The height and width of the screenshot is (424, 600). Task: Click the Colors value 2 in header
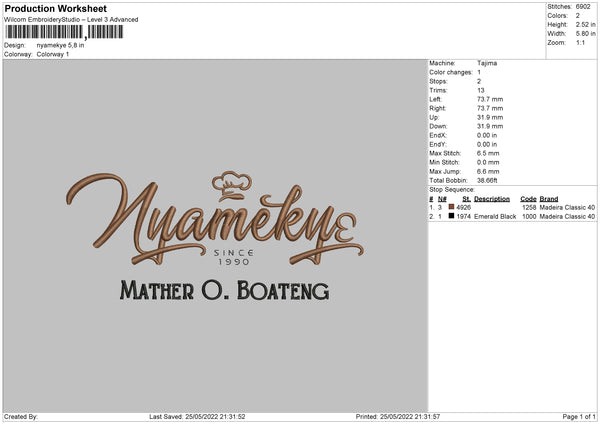pos(578,16)
